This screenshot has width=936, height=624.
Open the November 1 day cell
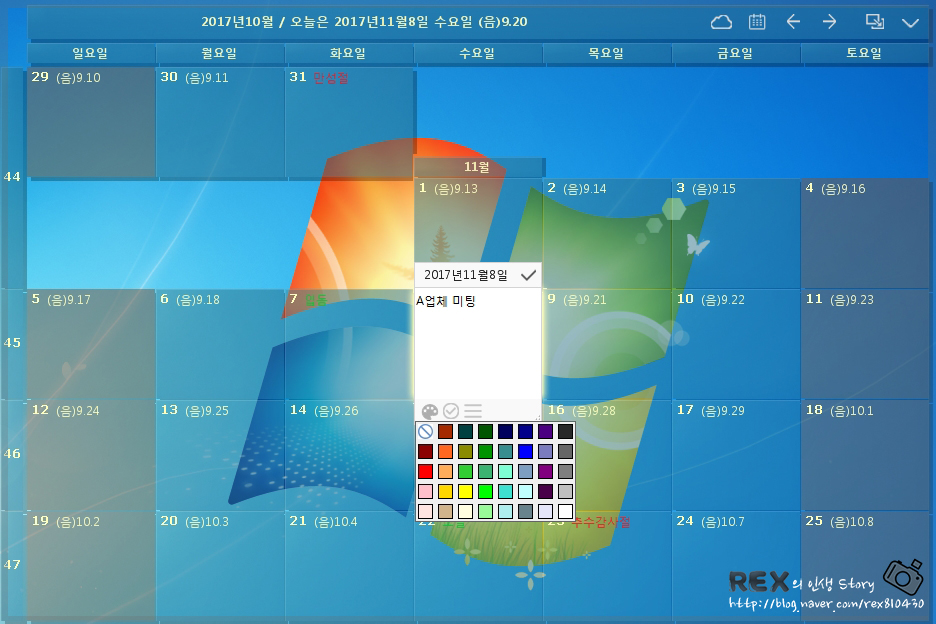pyautogui.click(x=478, y=221)
